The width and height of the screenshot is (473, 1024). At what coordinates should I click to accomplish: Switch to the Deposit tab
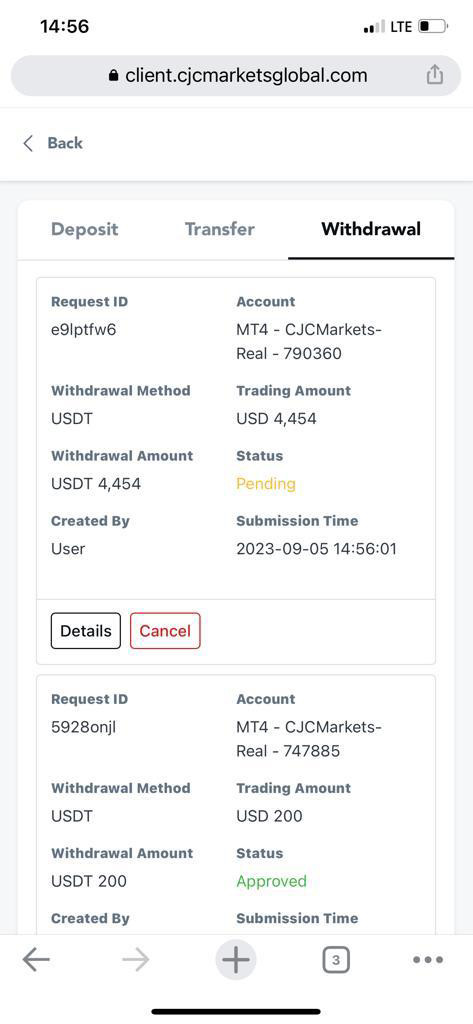pyautogui.click(x=85, y=229)
